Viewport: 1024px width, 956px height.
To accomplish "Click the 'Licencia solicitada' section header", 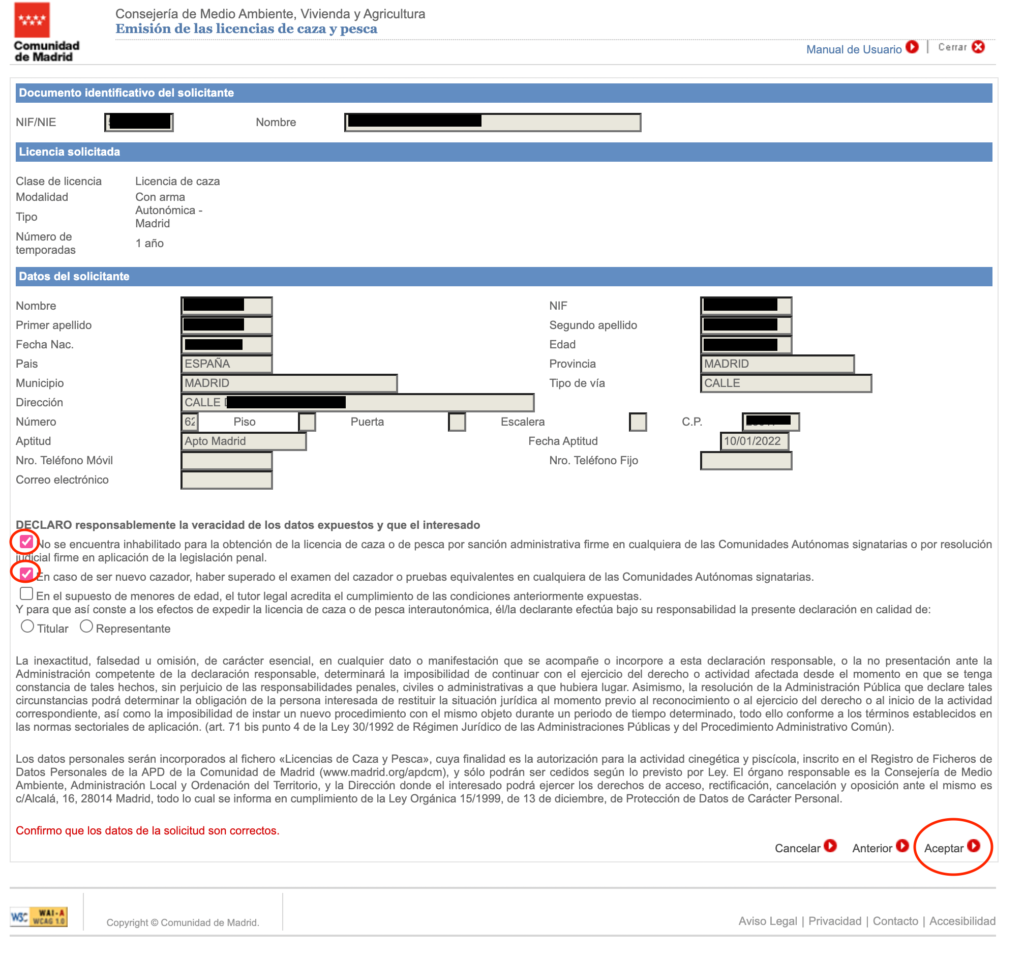I will [x=504, y=151].
